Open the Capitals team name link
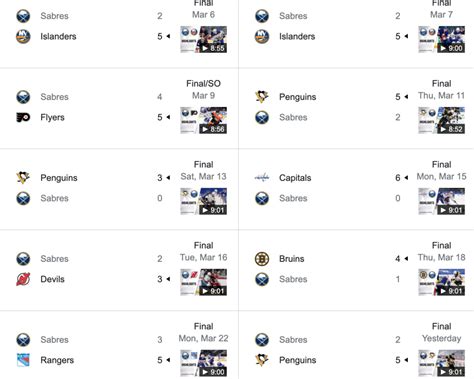 pyautogui.click(x=295, y=178)
